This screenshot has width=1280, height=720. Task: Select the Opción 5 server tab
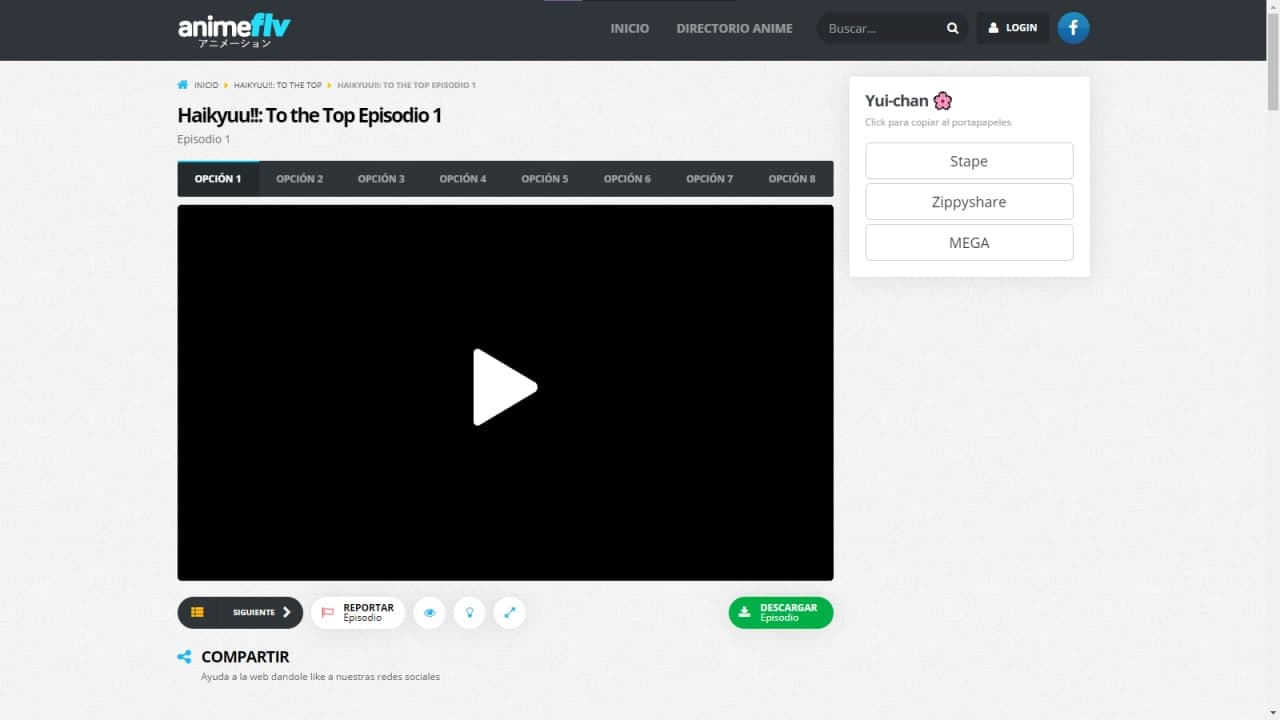pos(545,179)
